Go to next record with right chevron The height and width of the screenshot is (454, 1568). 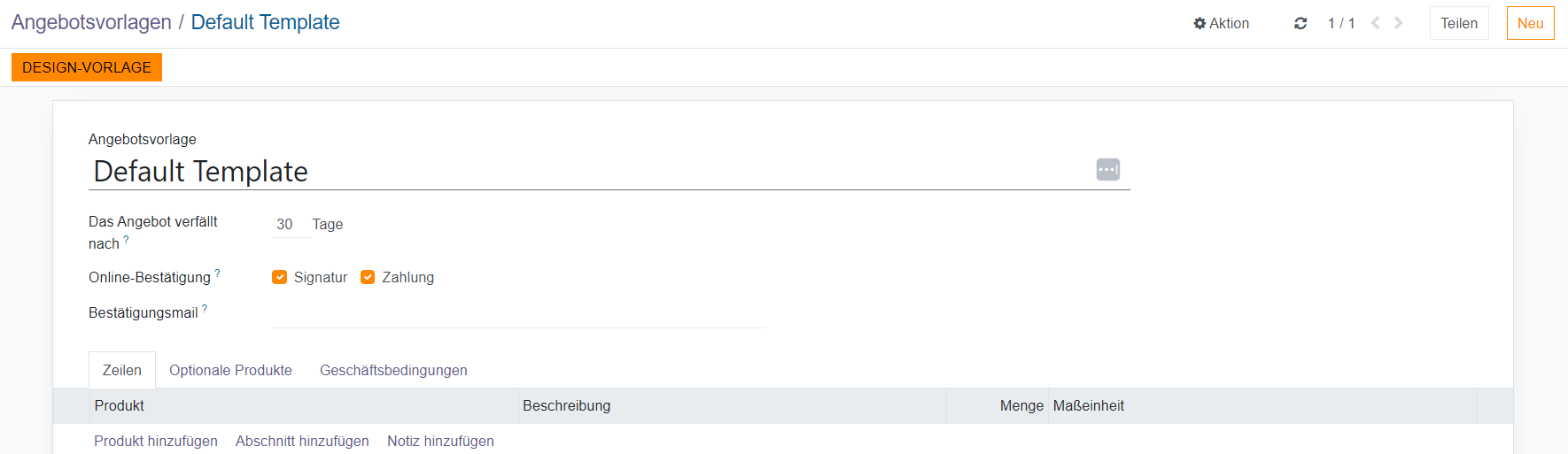click(x=1399, y=23)
